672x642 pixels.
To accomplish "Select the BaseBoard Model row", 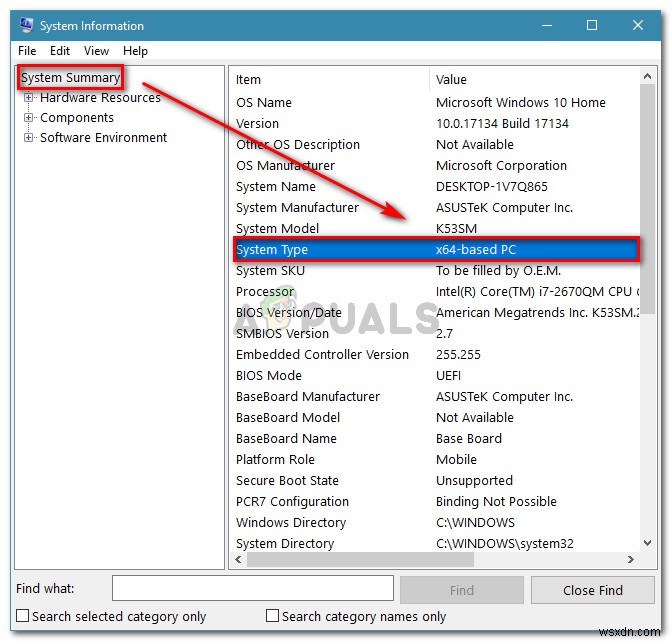I will coord(435,418).
